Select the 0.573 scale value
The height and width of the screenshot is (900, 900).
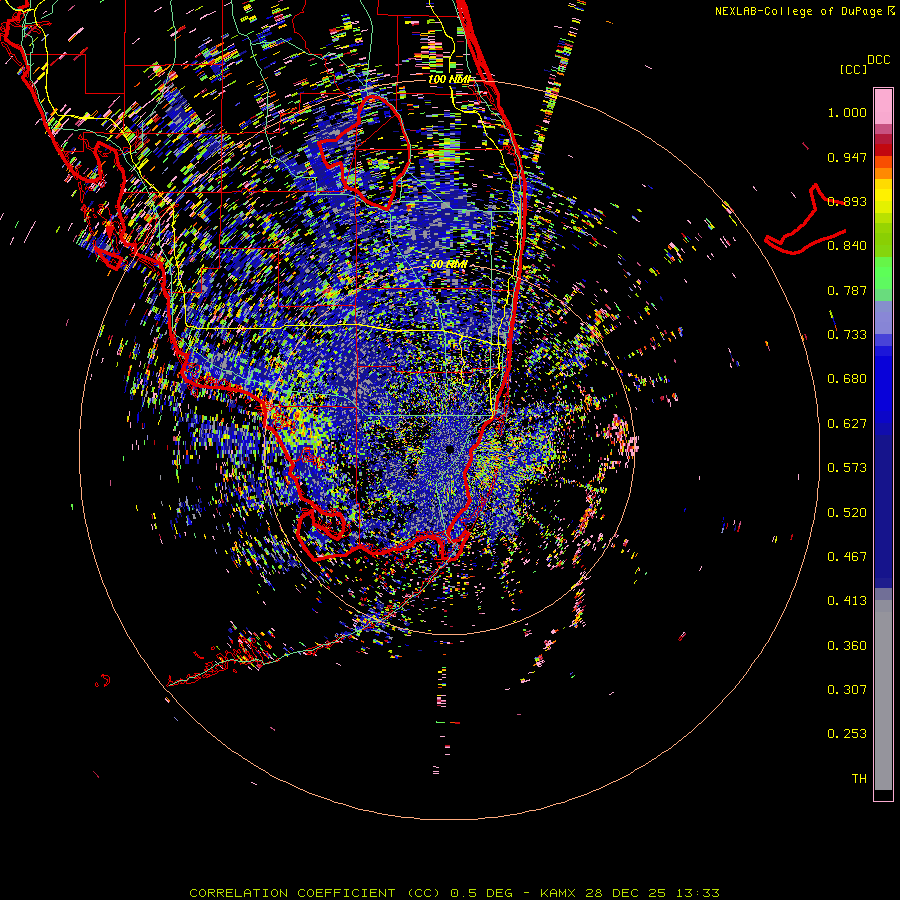(847, 468)
